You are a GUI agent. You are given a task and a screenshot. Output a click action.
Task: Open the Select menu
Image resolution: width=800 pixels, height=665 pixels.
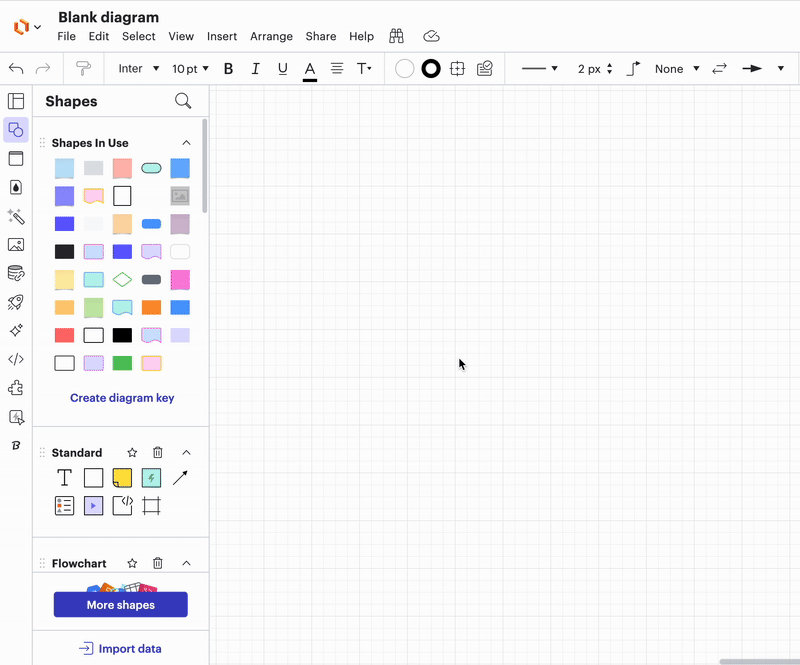pyautogui.click(x=138, y=36)
